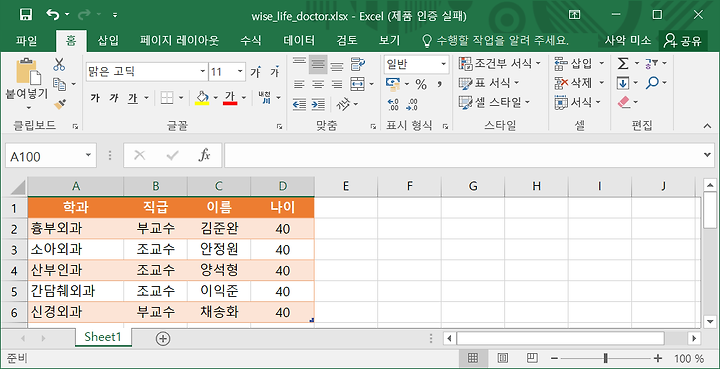Open the font name 맑은 고딕 dropdown
Viewport: 720px width, 369px height.
pos(202,72)
